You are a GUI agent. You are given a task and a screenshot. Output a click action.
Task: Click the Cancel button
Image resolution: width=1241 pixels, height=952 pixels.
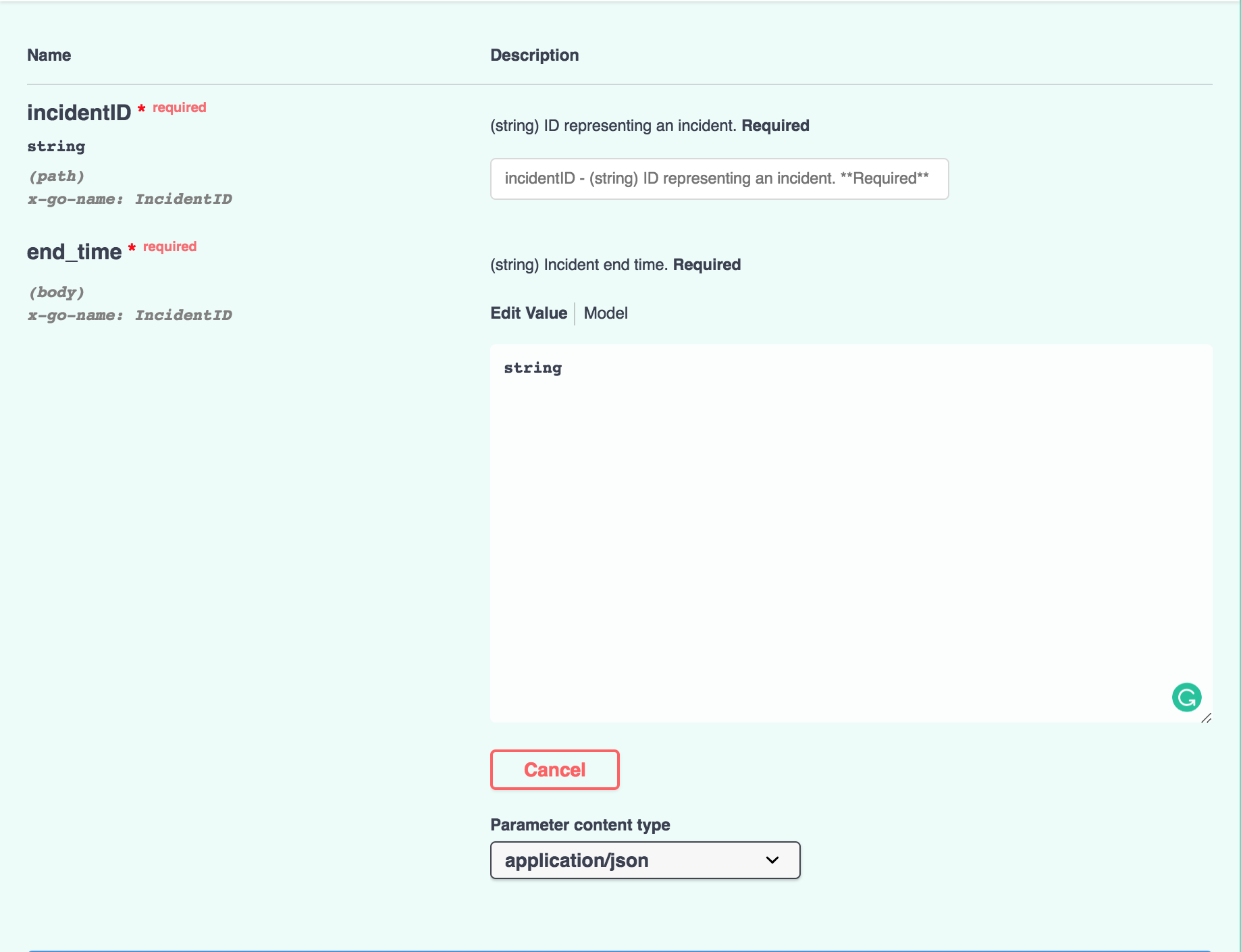pyautogui.click(x=554, y=770)
